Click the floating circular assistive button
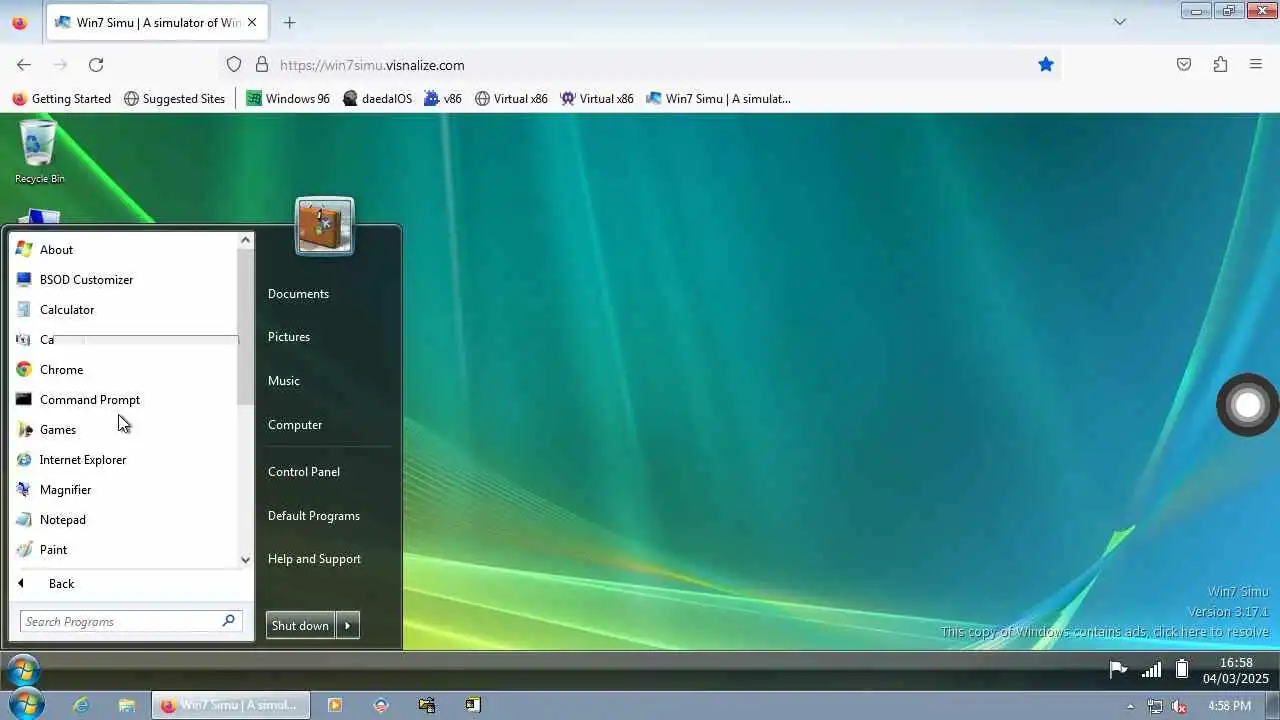1280x720 pixels. [1247, 404]
